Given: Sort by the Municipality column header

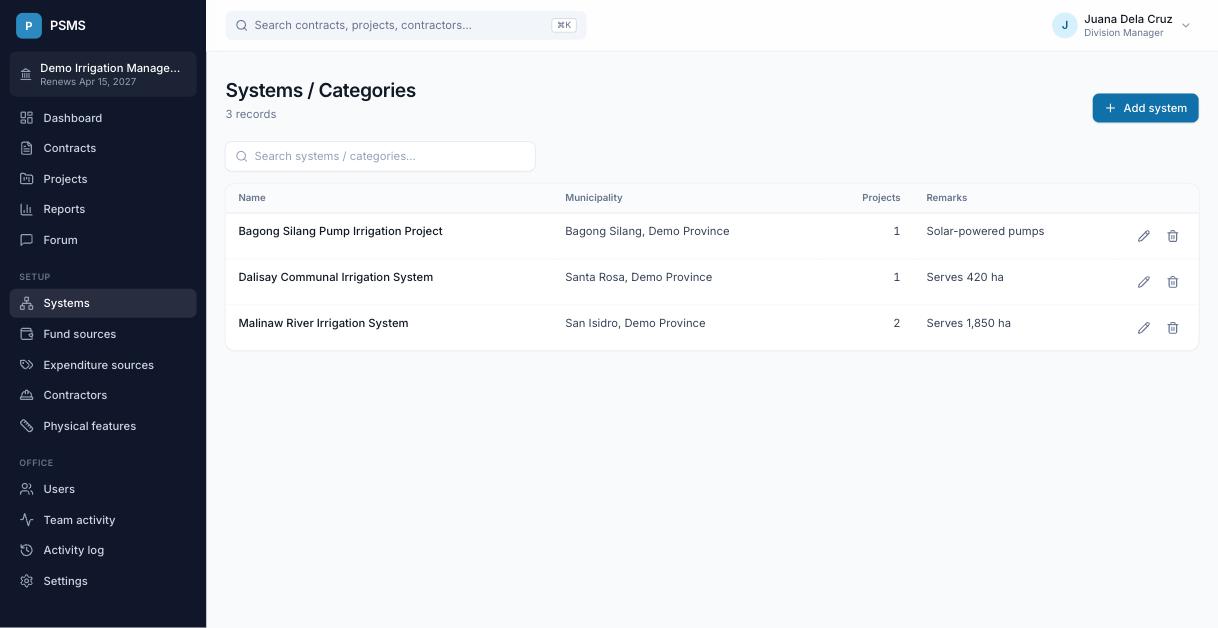Looking at the screenshot, I should coord(594,198).
